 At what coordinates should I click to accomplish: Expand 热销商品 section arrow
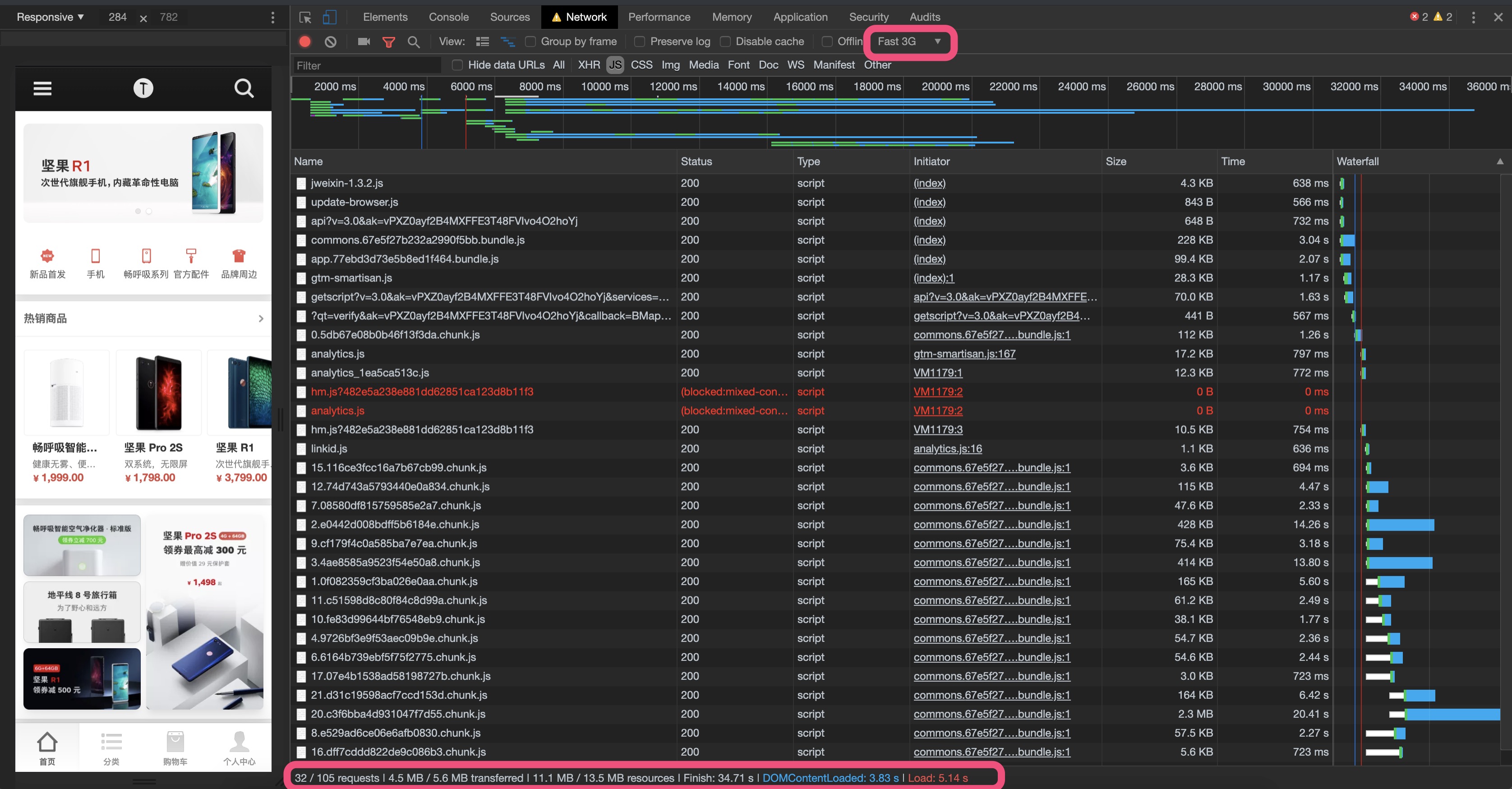[x=261, y=319]
